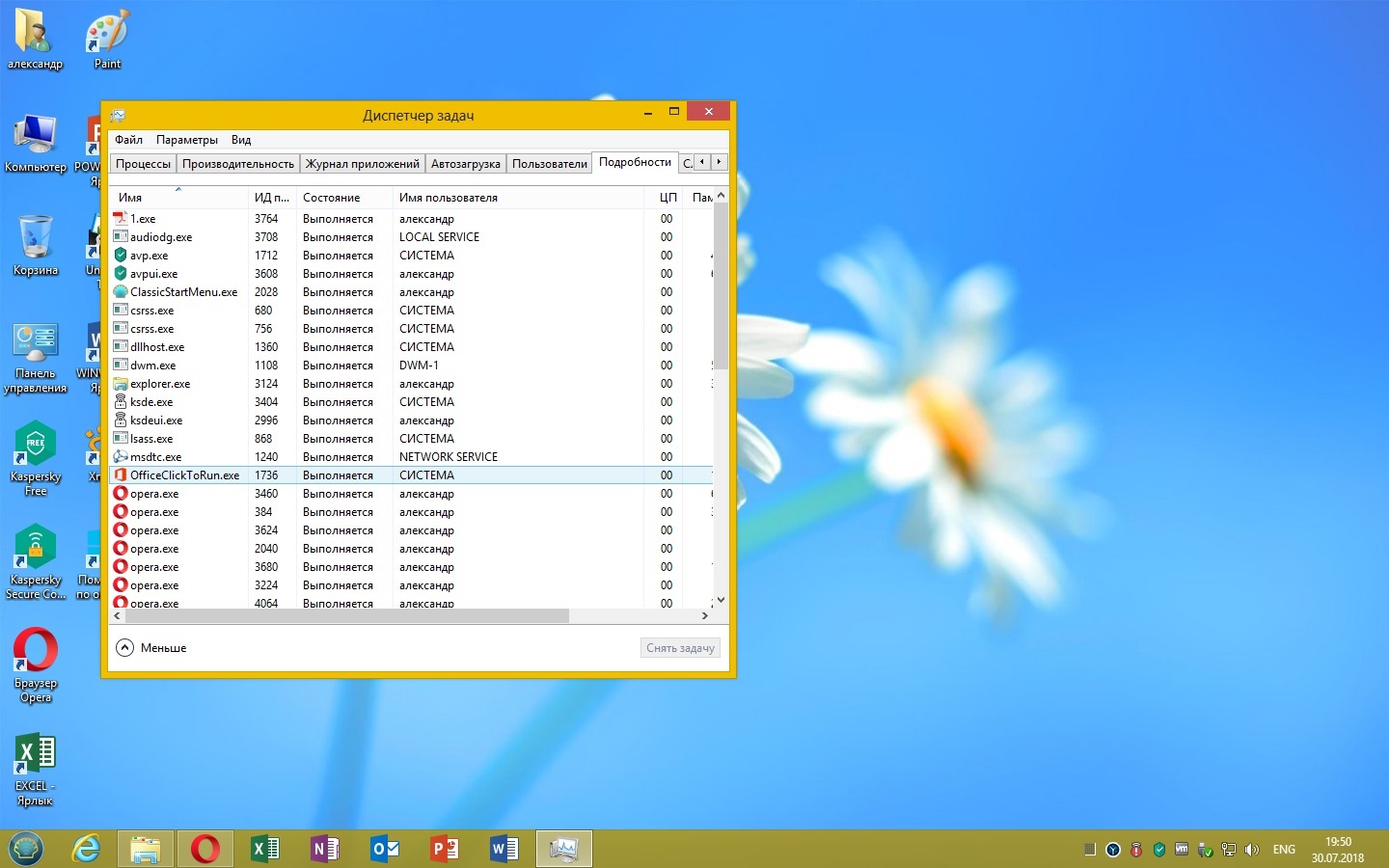Open PowerPoint from the taskbar
This screenshot has height=868, width=1389.
click(444, 849)
